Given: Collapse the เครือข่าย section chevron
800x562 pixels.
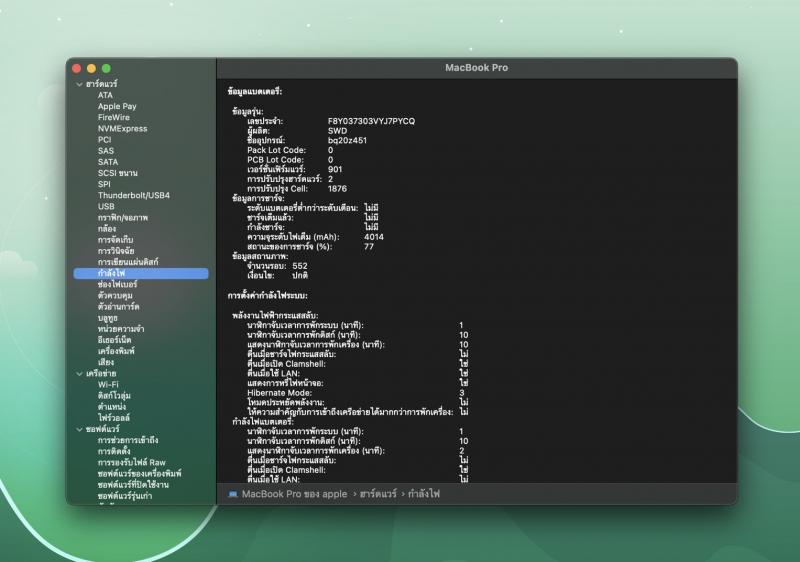Looking at the screenshot, I should coord(80,374).
